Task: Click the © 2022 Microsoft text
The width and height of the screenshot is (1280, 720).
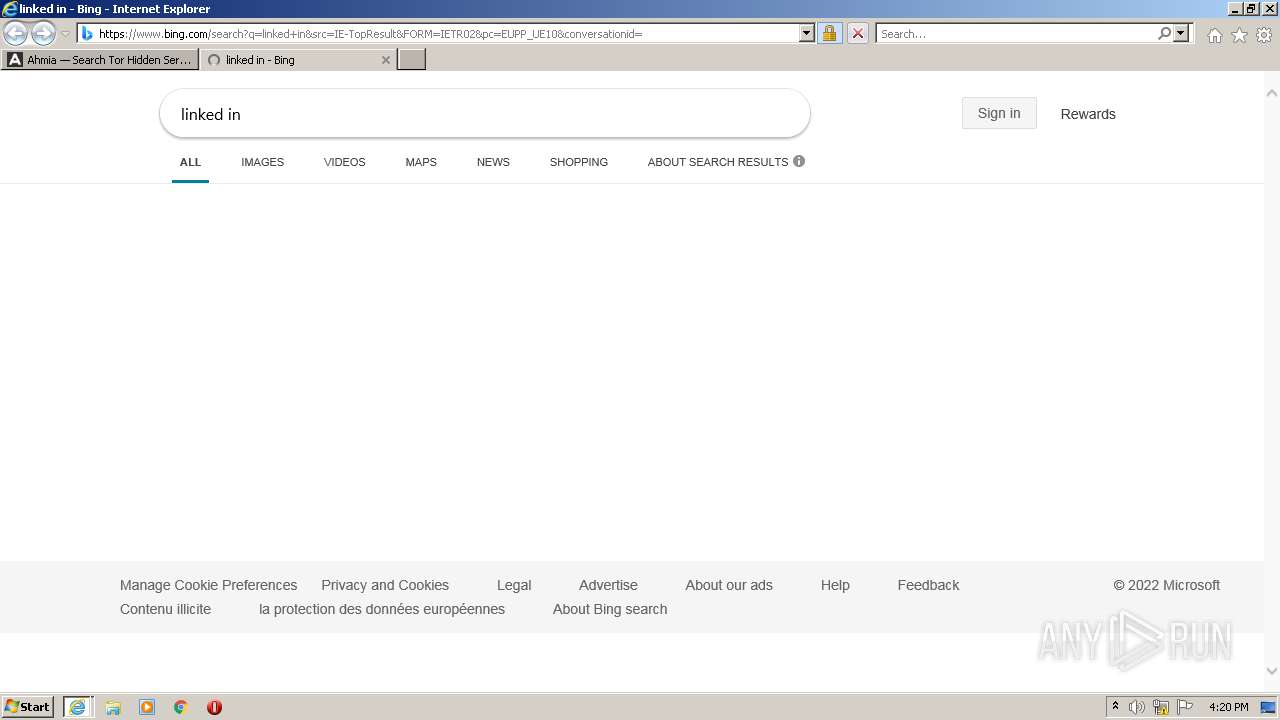Action: click(x=1166, y=585)
